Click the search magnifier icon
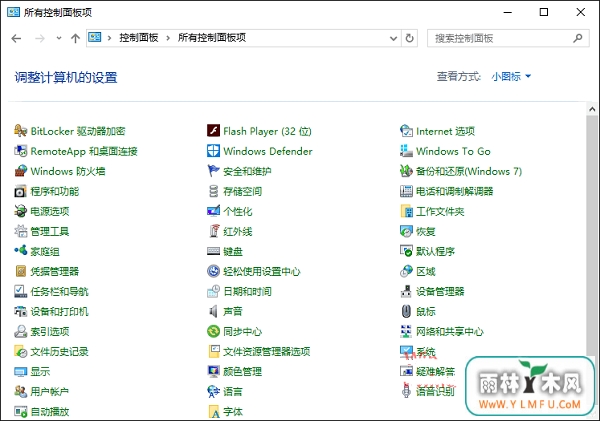This screenshot has height=421, width=600. (x=578, y=38)
